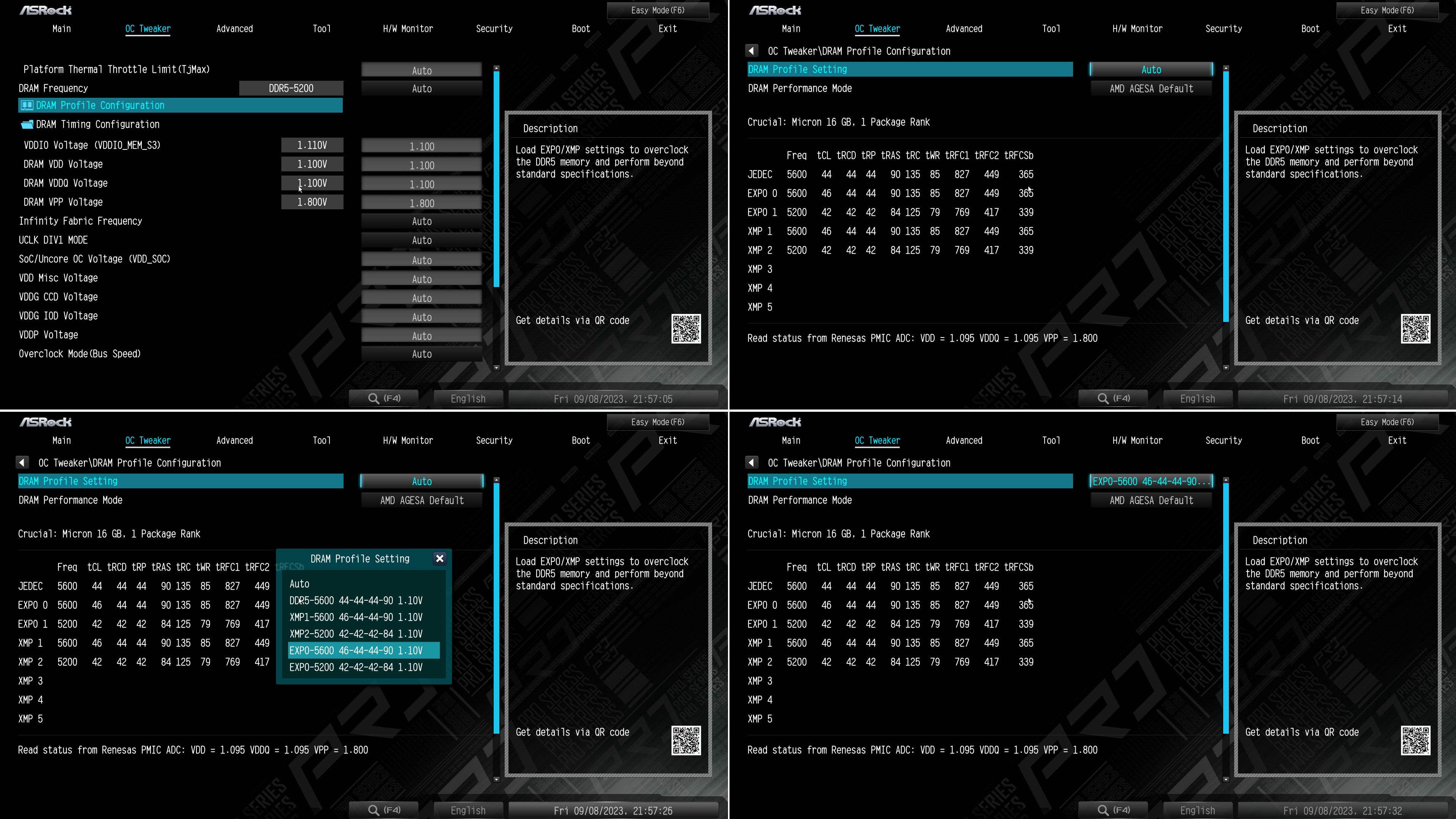This screenshot has height=819, width=1456.
Task: Open the DRAM Timing Configuration folder icon
Action: point(27,124)
